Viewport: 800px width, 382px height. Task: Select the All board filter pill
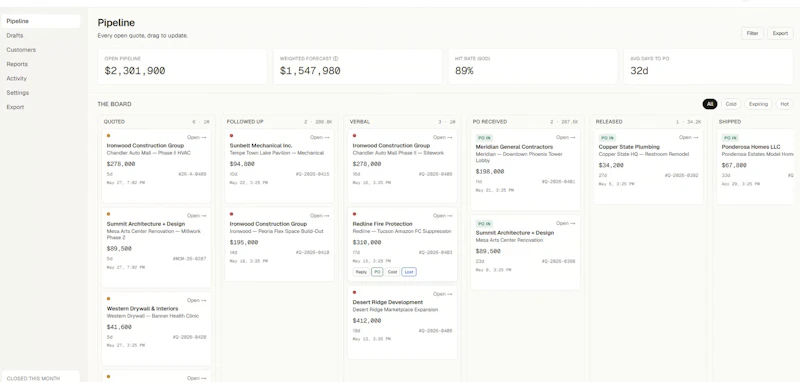click(710, 104)
